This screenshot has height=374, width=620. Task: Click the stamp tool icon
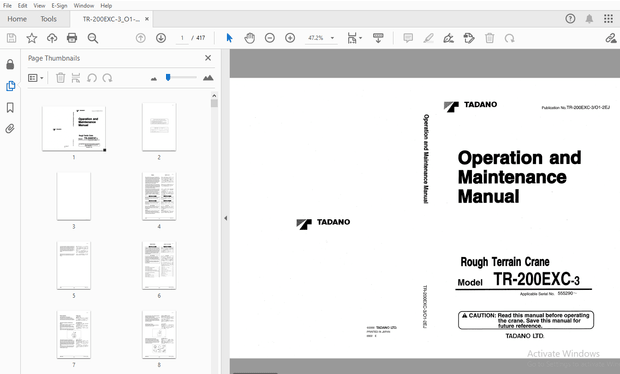tap(469, 38)
